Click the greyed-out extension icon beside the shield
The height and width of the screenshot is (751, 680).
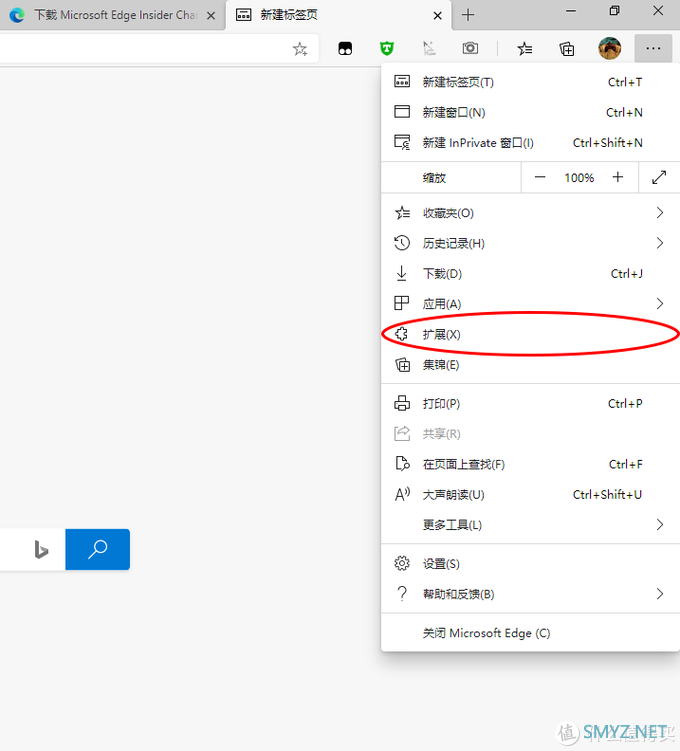[x=430, y=48]
